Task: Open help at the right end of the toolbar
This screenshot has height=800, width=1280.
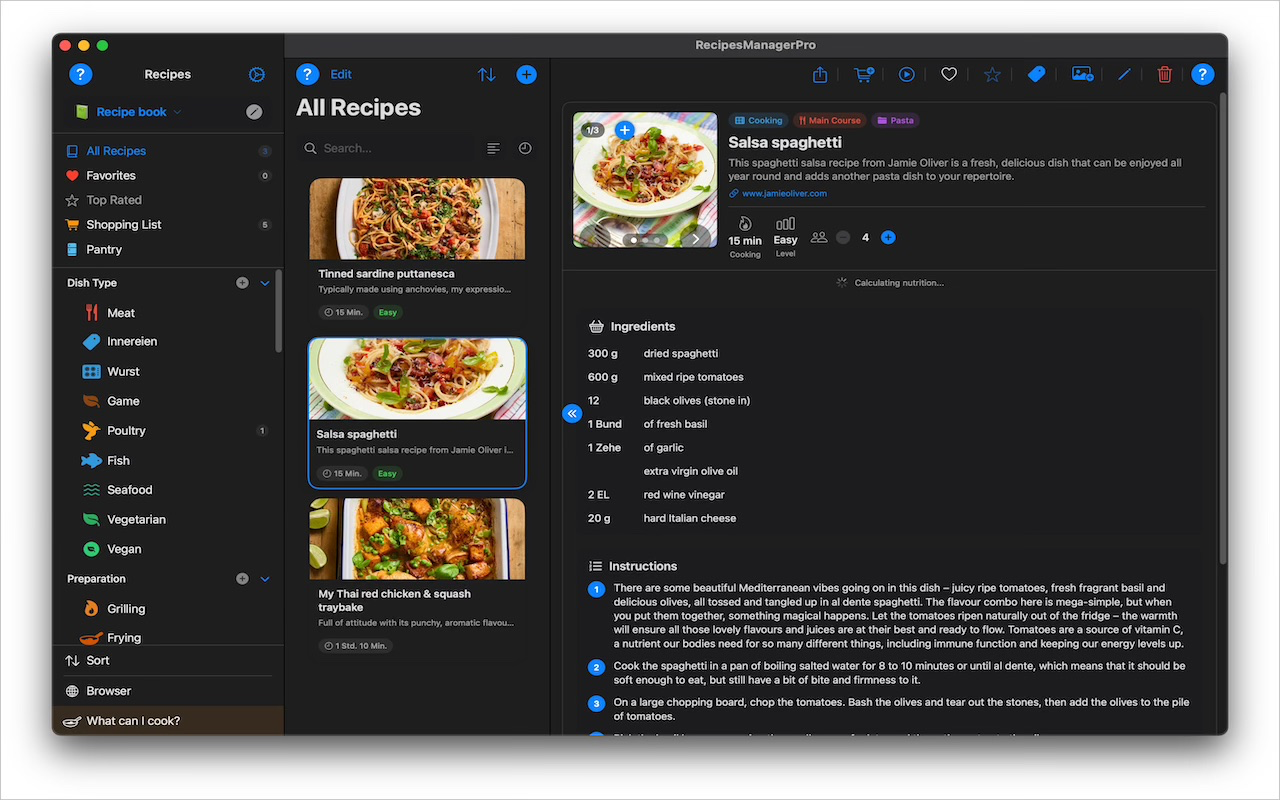Action: coord(1203,74)
